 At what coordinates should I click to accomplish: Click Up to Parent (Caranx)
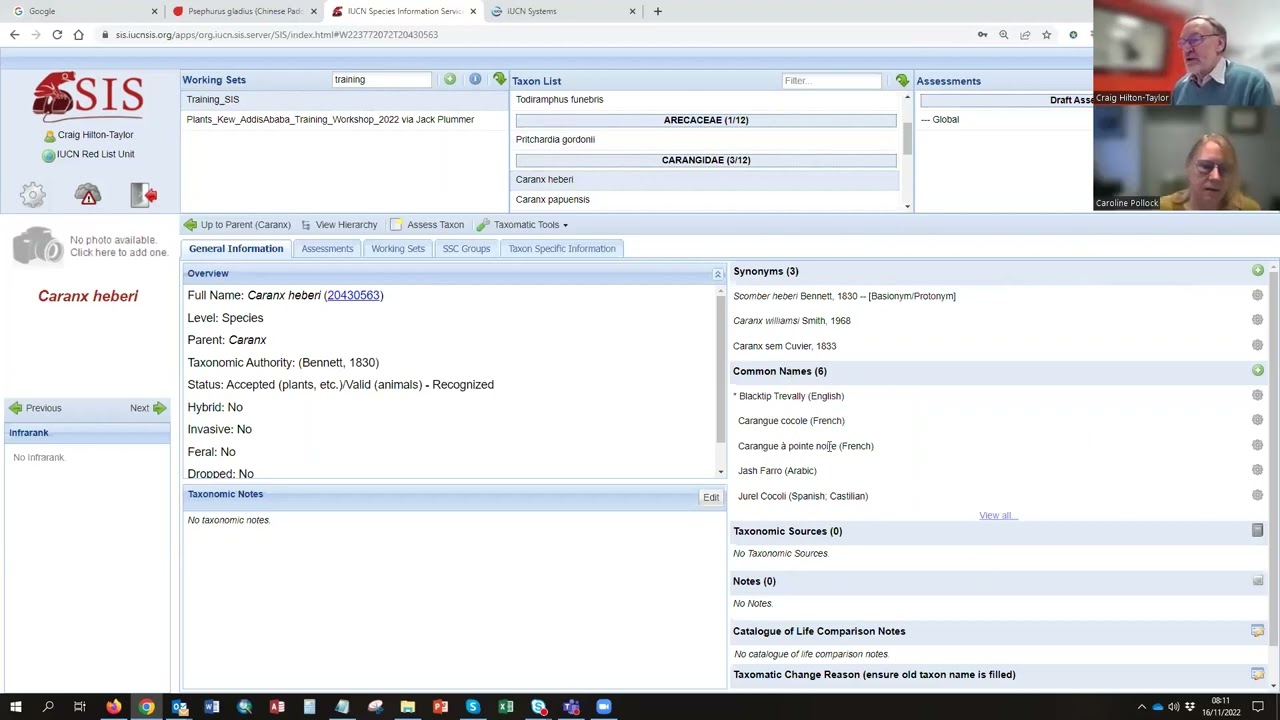[236, 225]
